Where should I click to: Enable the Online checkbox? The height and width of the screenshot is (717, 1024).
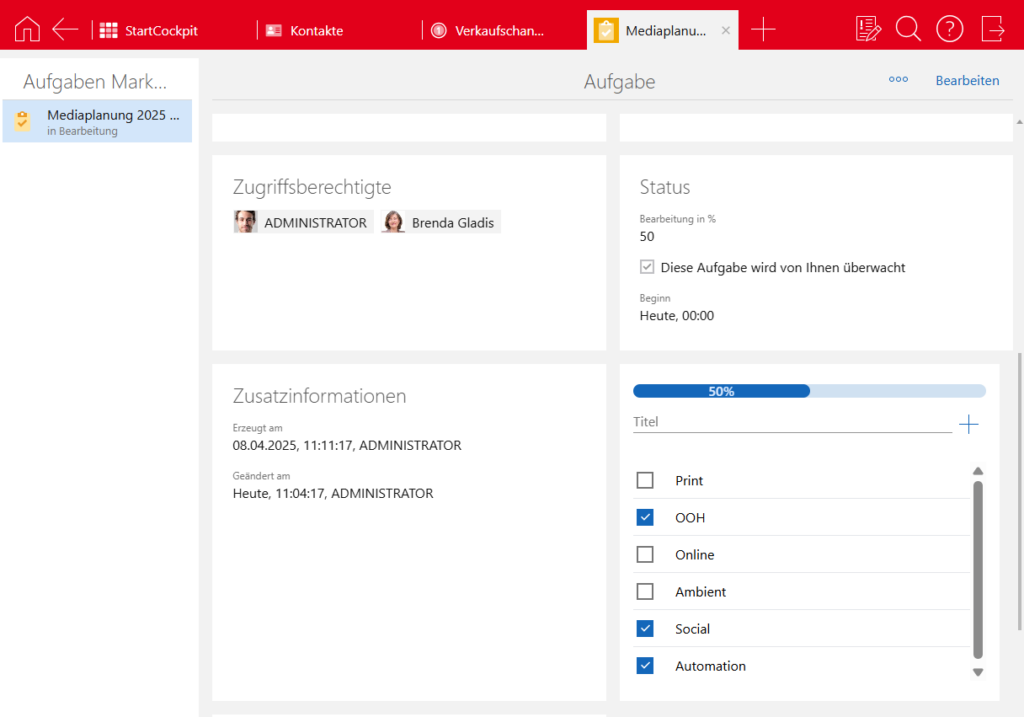pos(645,555)
